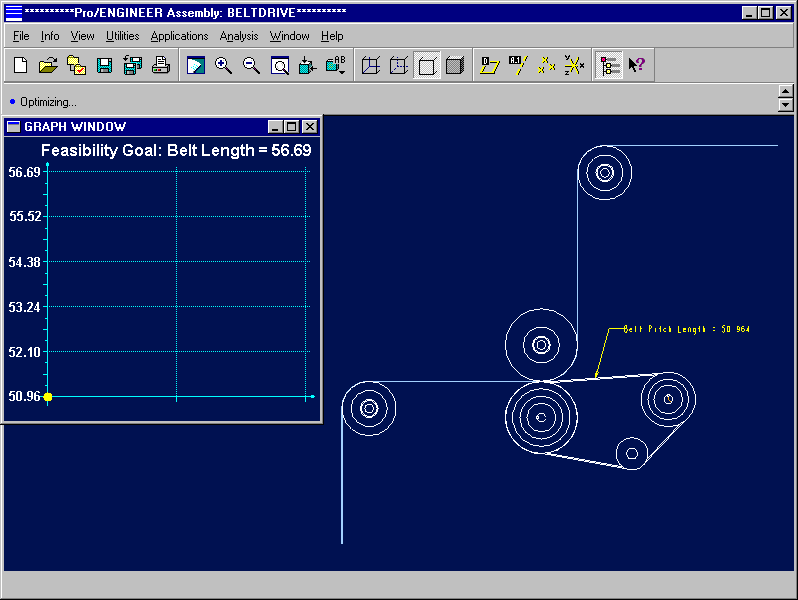Open the Window menu
This screenshot has height=600, width=798.
tap(290, 36)
